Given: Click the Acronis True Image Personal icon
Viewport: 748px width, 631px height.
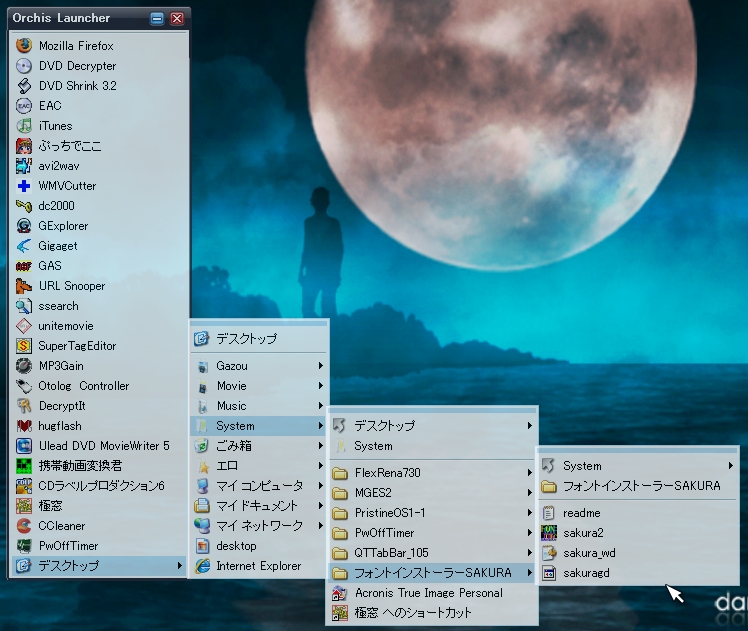Looking at the screenshot, I should pos(340,593).
